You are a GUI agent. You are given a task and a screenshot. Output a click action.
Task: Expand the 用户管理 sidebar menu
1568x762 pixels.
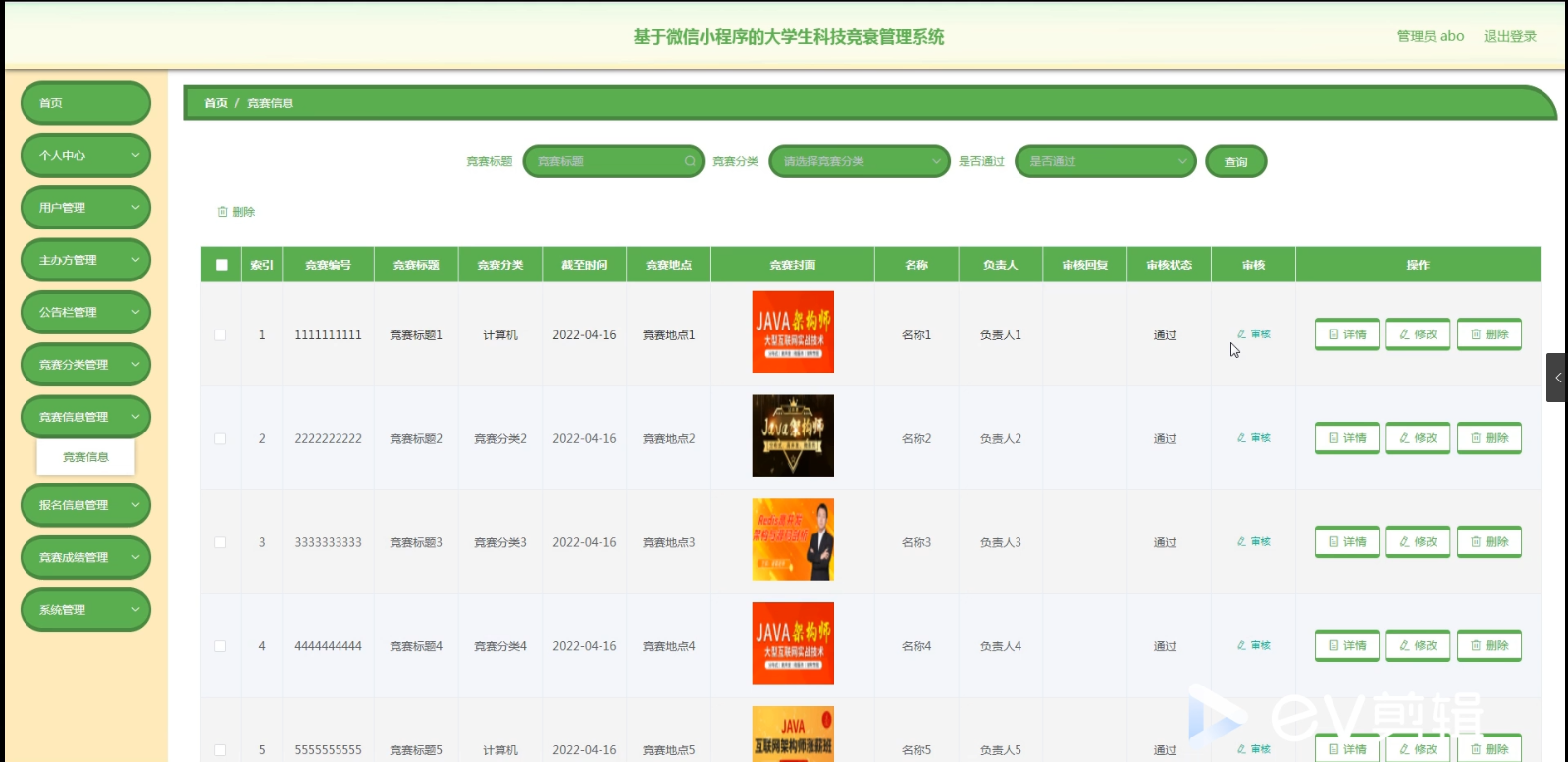pyautogui.click(x=85, y=208)
